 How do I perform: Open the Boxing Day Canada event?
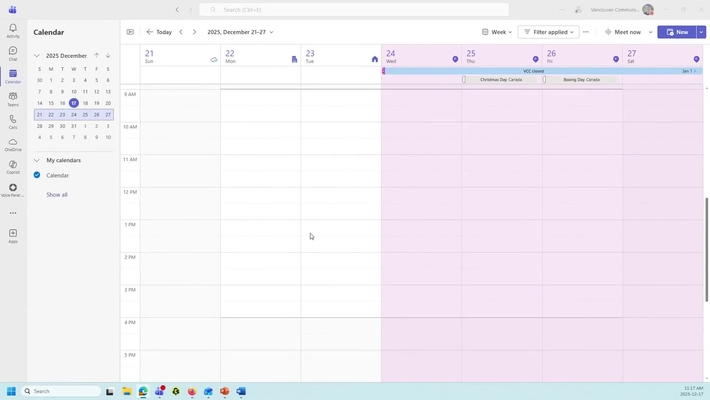[581, 80]
